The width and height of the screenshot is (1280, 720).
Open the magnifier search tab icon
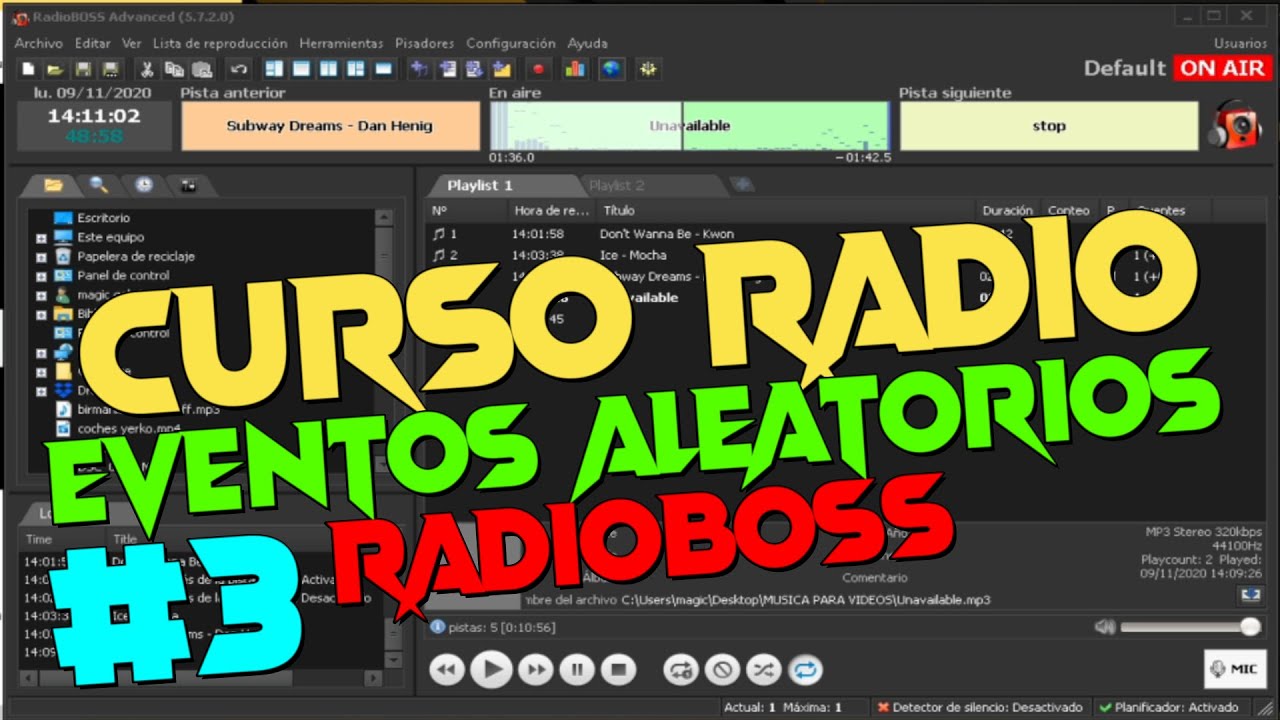point(98,185)
